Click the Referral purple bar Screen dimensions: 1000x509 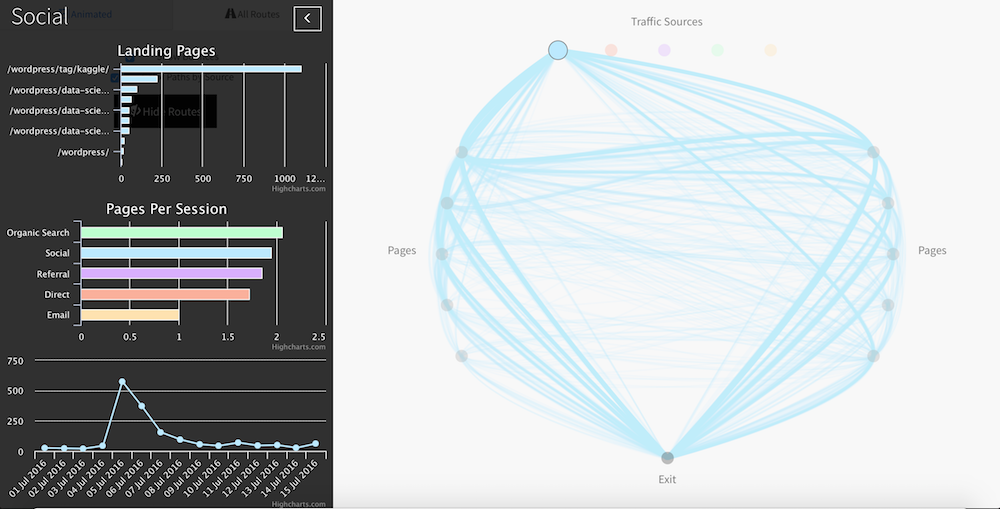tap(172, 274)
